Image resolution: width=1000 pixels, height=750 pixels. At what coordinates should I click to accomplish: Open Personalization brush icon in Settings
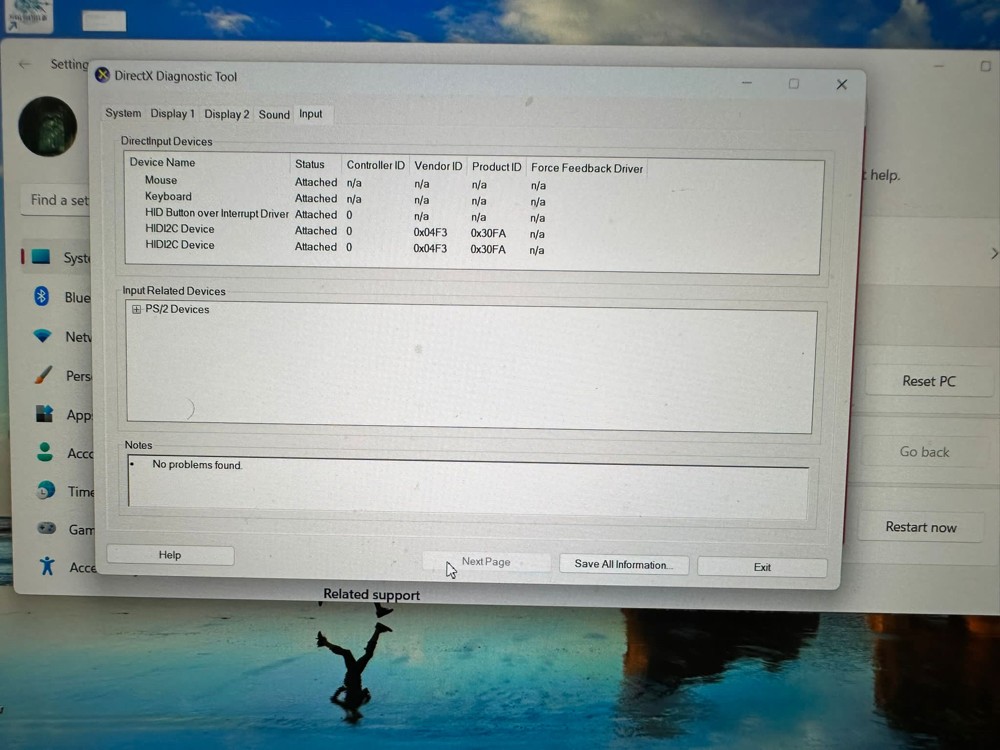coord(43,374)
